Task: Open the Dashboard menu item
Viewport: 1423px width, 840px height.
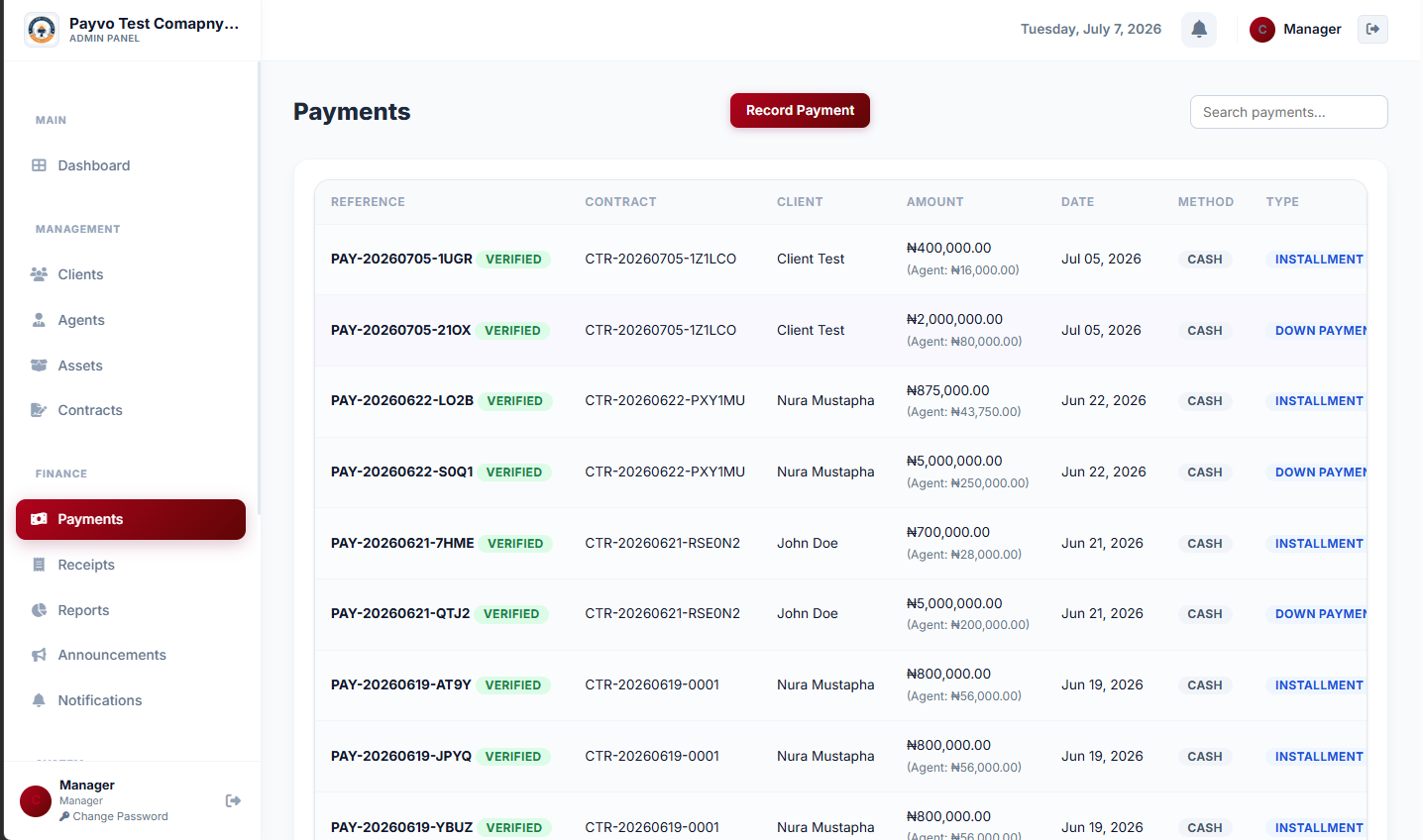Action: [x=131, y=165]
